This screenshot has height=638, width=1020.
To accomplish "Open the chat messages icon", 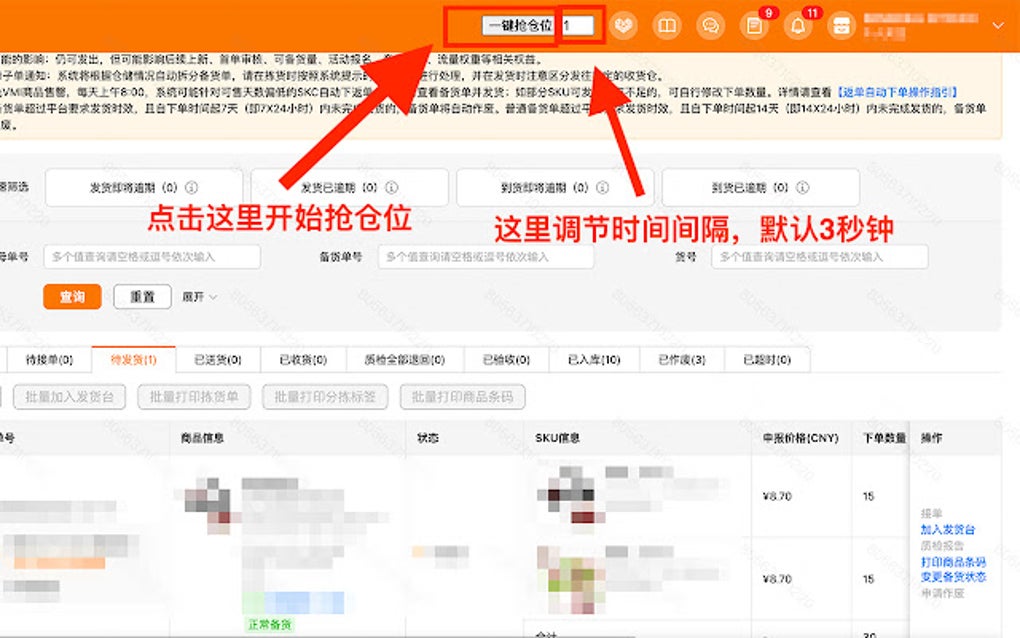I will pos(710,26).
